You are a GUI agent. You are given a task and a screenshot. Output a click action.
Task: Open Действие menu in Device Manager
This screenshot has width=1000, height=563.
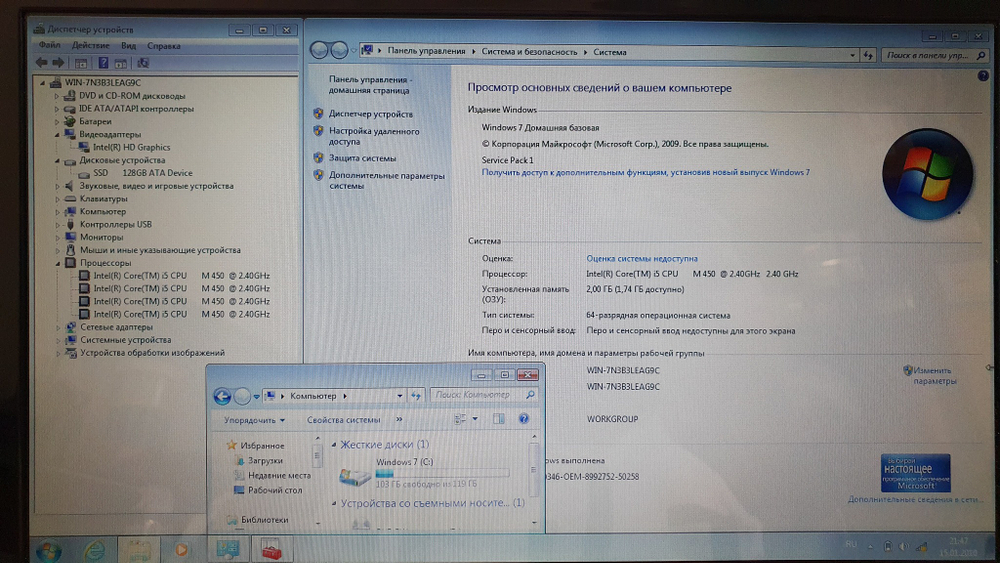(x=91, y=45)
